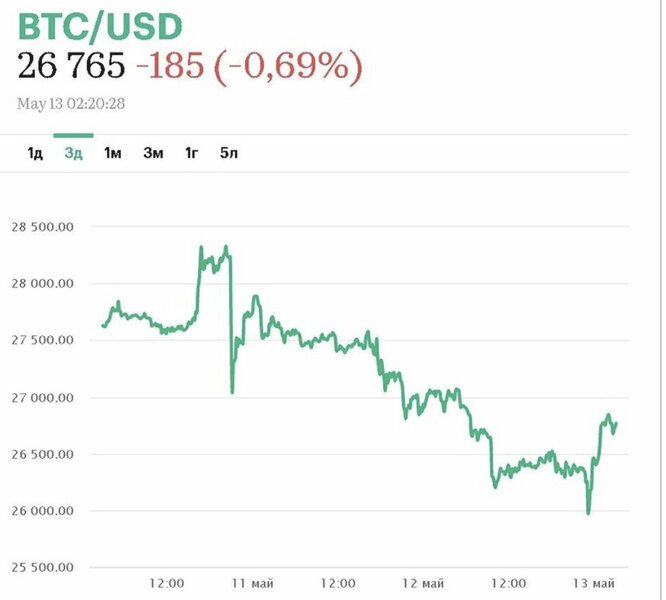Click the 25 500.00 y-axis label
This screenshot has height=600, width=666.
pyautogui.click(x=41, y=568)
